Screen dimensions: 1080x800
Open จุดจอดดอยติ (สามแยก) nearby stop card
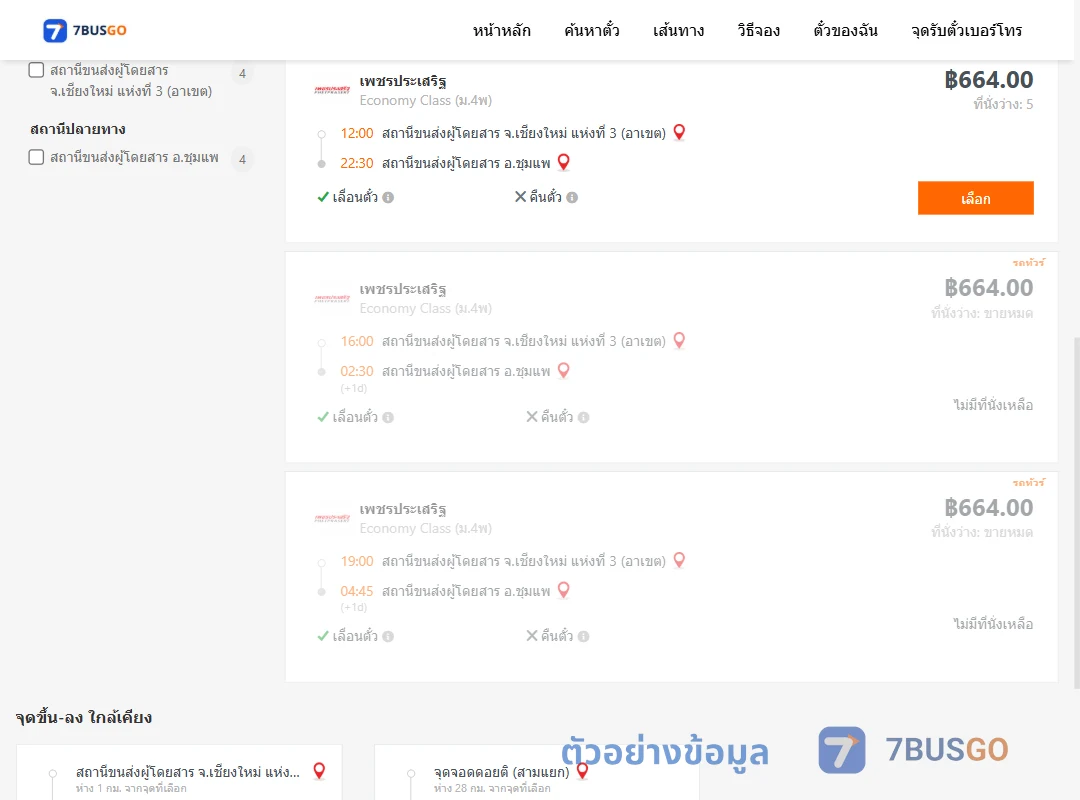coord(537,772)
